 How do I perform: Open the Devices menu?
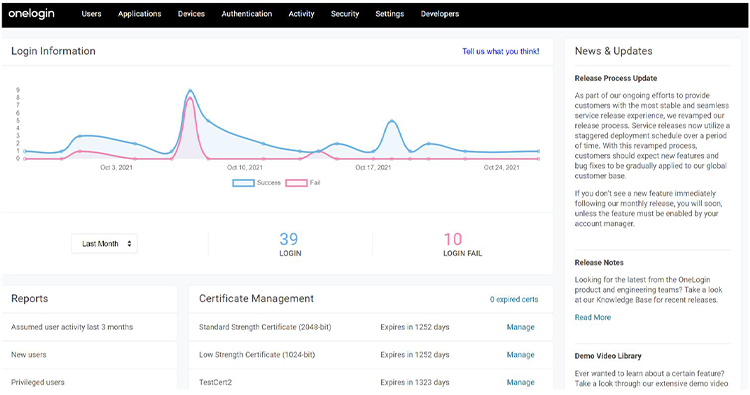191,14
